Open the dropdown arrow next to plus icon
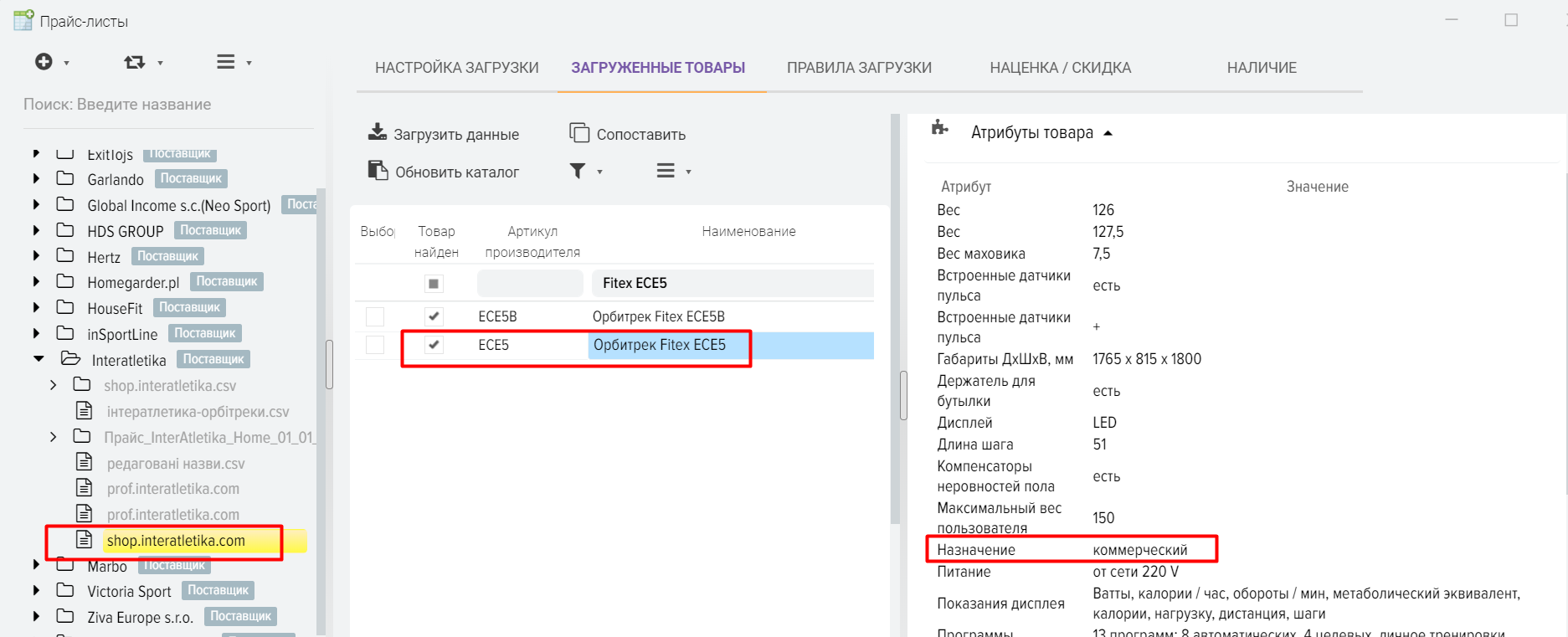The width and height of the screenshot is (1568, 637). pos(67,63)
